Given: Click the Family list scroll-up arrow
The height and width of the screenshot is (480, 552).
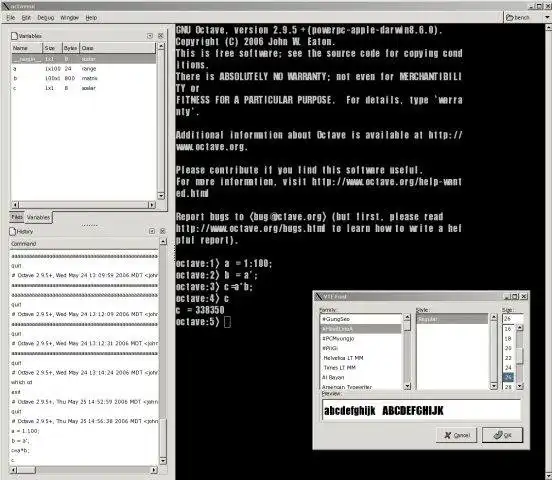Looking at the screenshot, I should (x=407, y=317).
